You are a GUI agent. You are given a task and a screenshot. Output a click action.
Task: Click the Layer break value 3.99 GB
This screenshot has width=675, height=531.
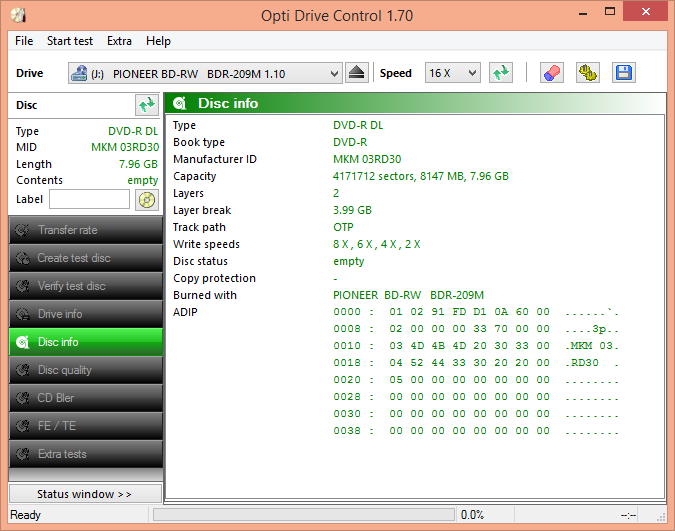point(352,210)
